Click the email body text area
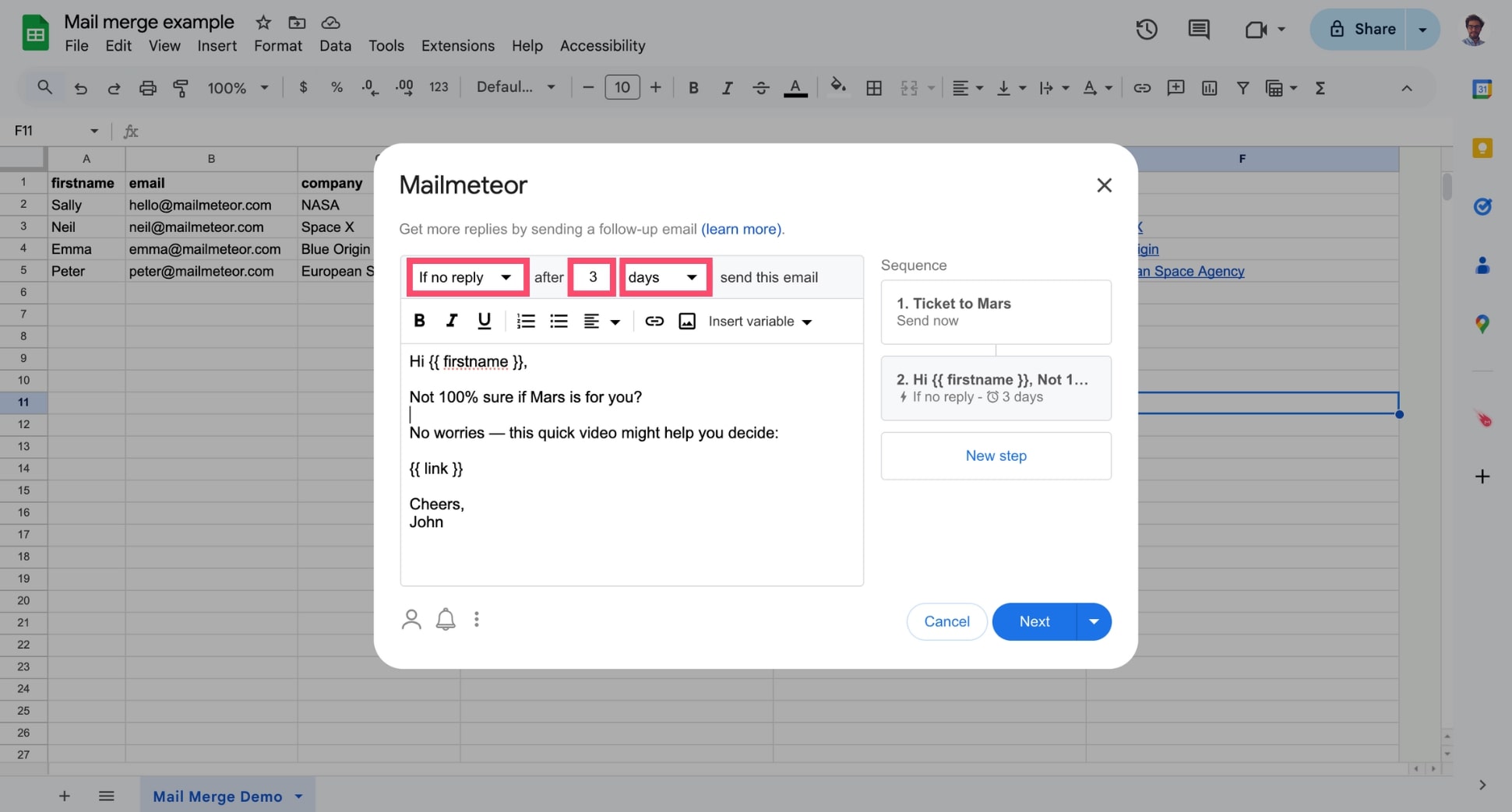The height and width of the screenshot is (812, 1512). (632, 465)
